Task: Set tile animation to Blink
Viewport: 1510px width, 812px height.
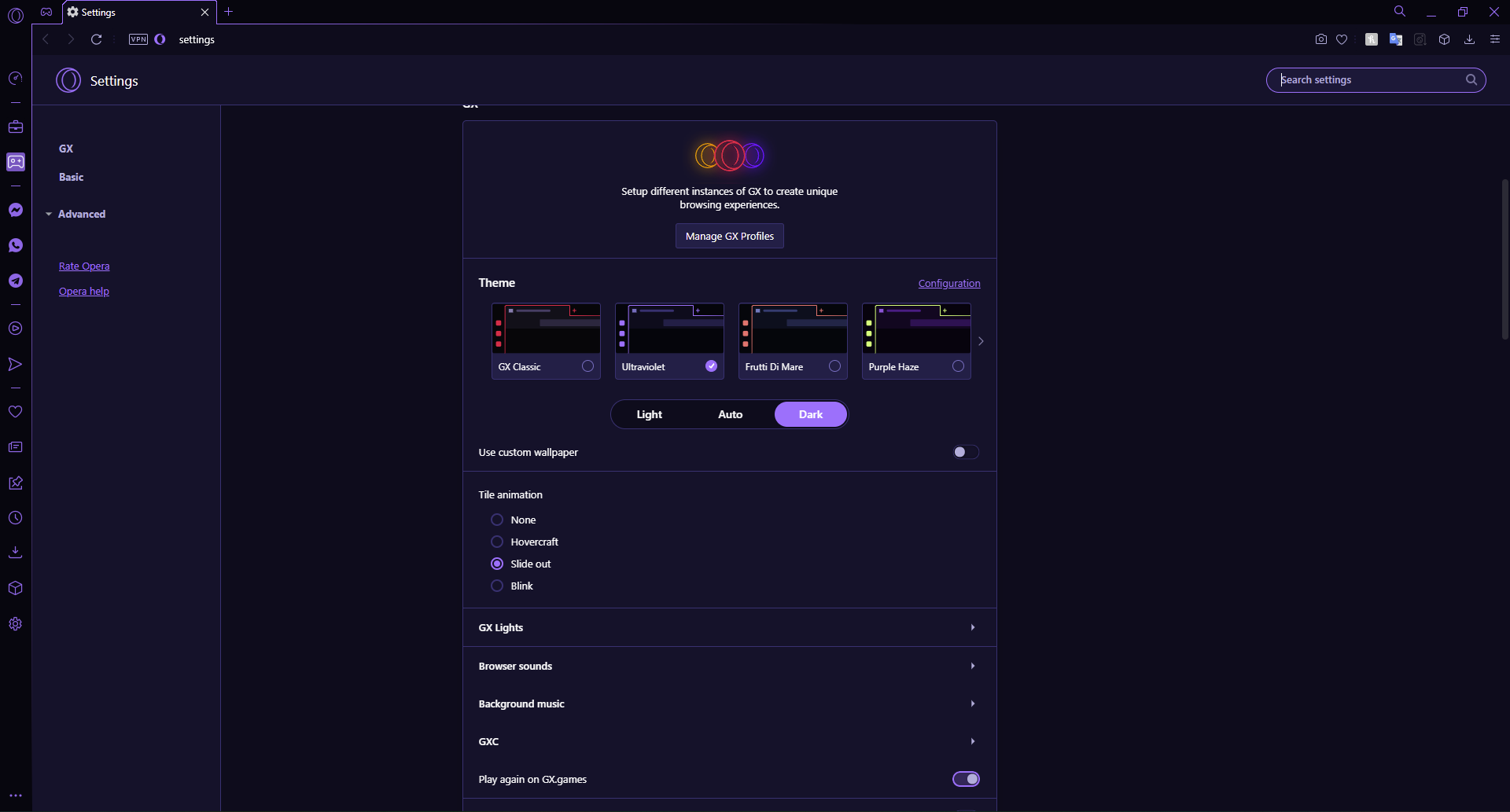Action: click(497, 586)
